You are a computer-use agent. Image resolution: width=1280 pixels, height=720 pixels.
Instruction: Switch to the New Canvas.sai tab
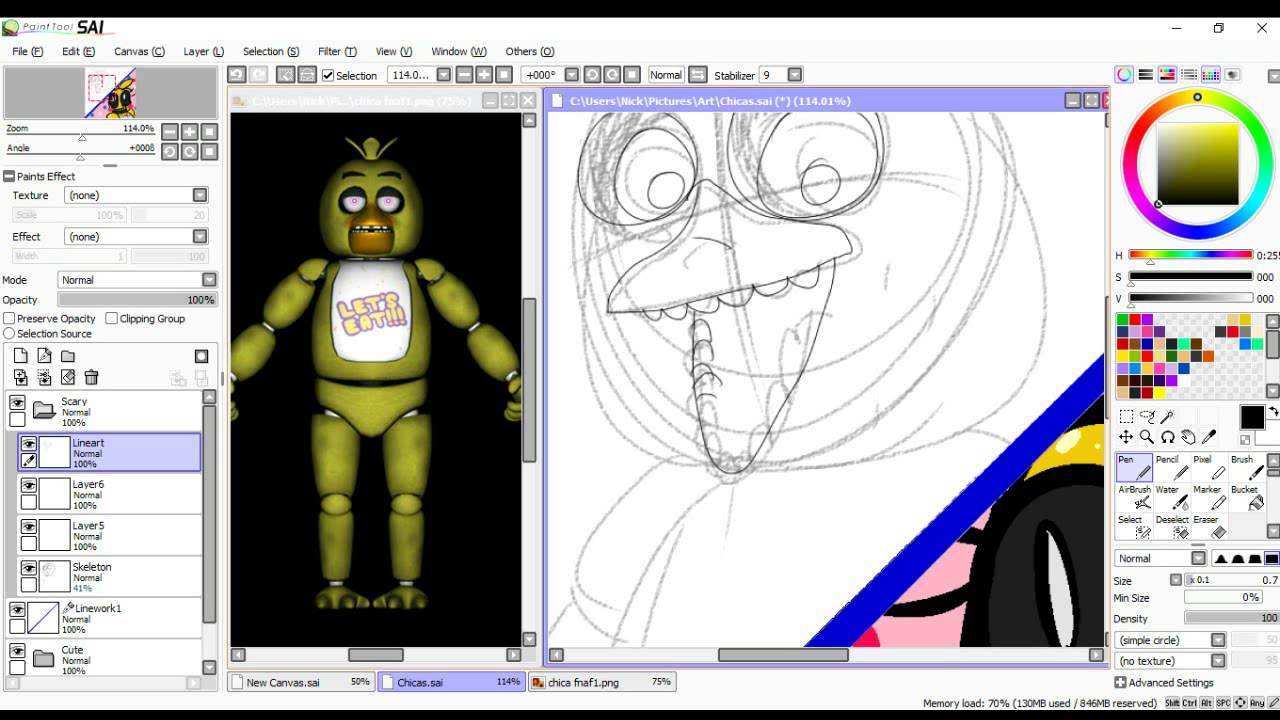click(x=301, y=682)
